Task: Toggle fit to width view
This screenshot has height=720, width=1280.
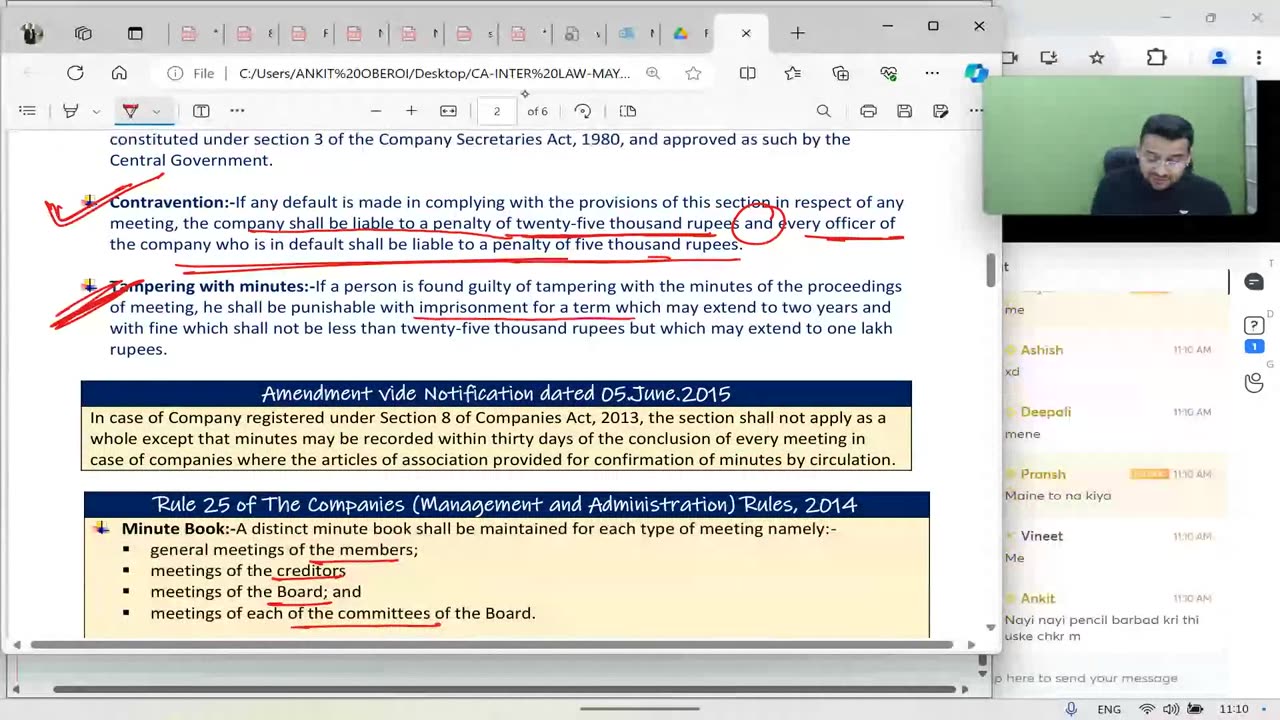Action: pos(448,111)
